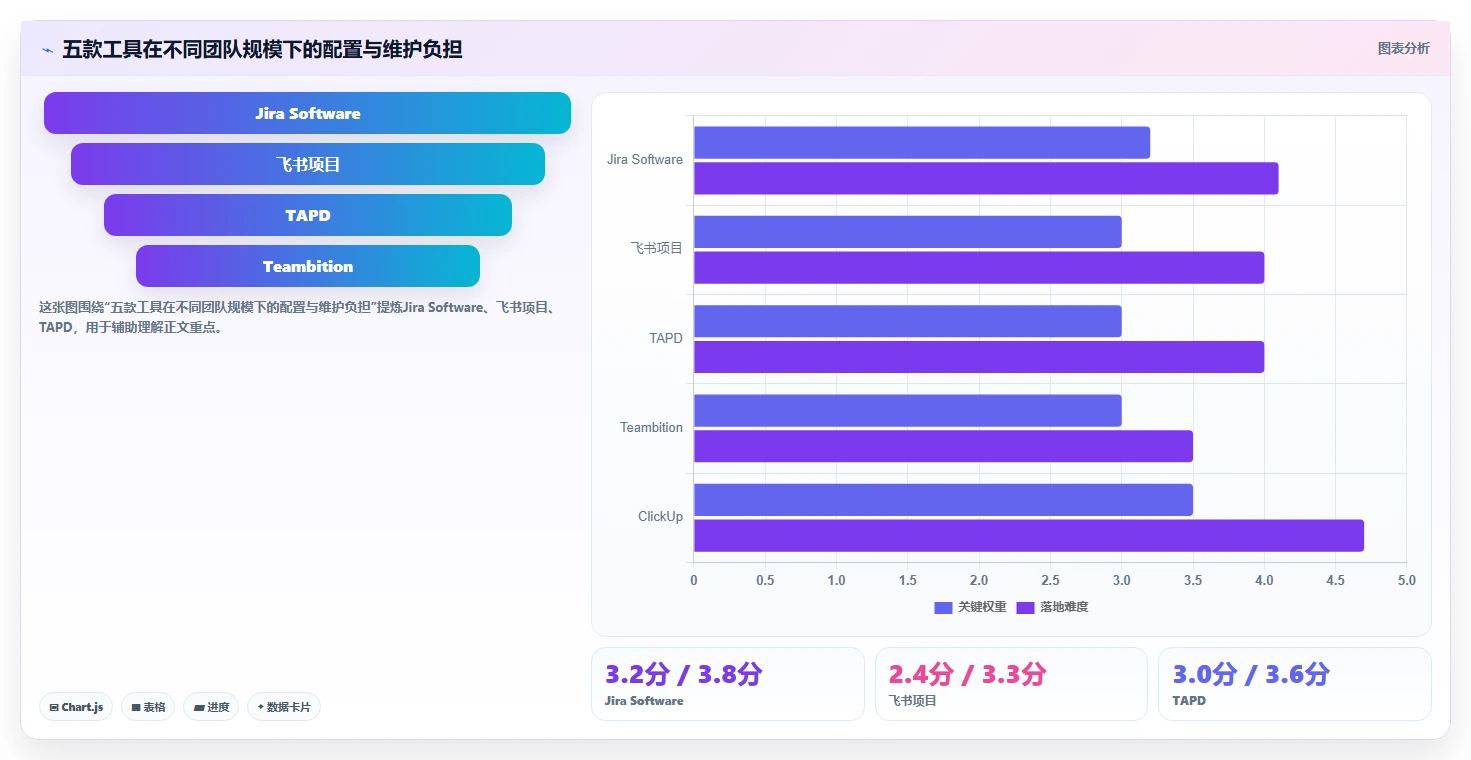Screen dimensions: 1471x760
Task: Click the Teambition axis label
Action: tap(651, 428)
